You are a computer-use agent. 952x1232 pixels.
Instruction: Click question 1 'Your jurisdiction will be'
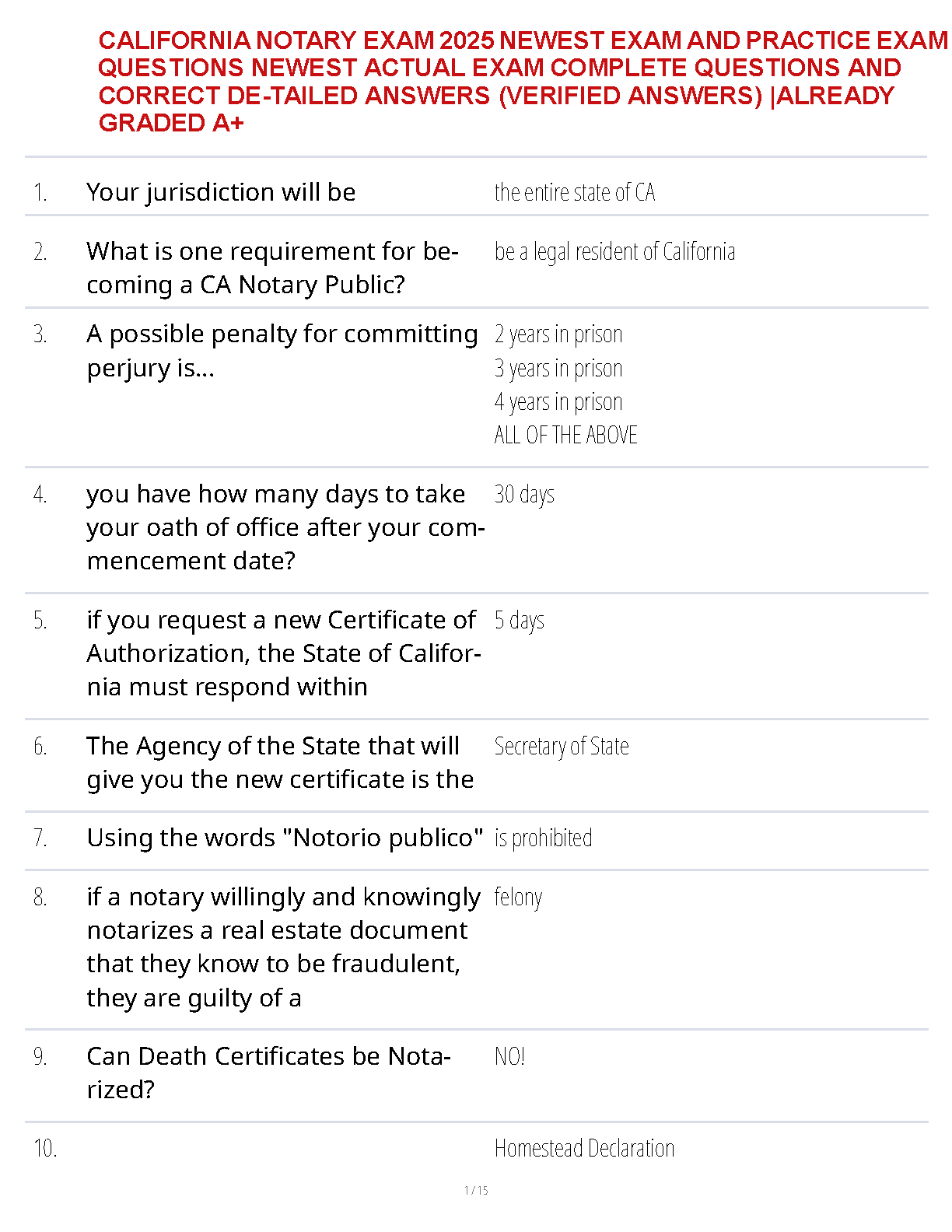pos(221,192)
